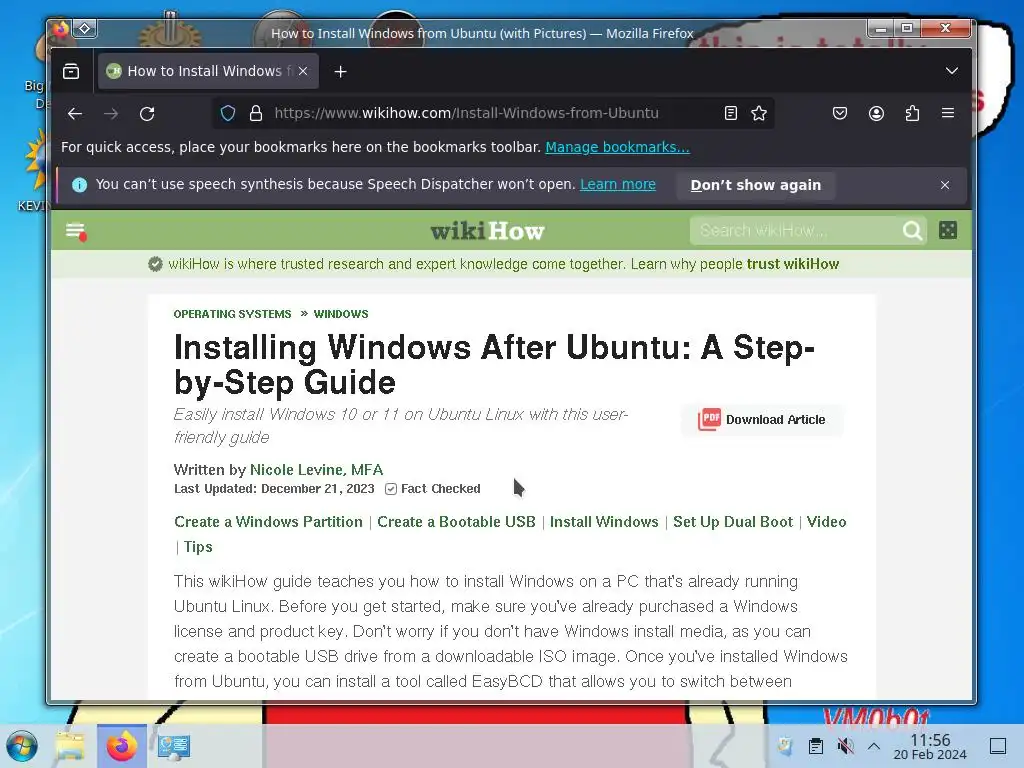
Task: Reload the current wikiHow page
Action: 147,114
